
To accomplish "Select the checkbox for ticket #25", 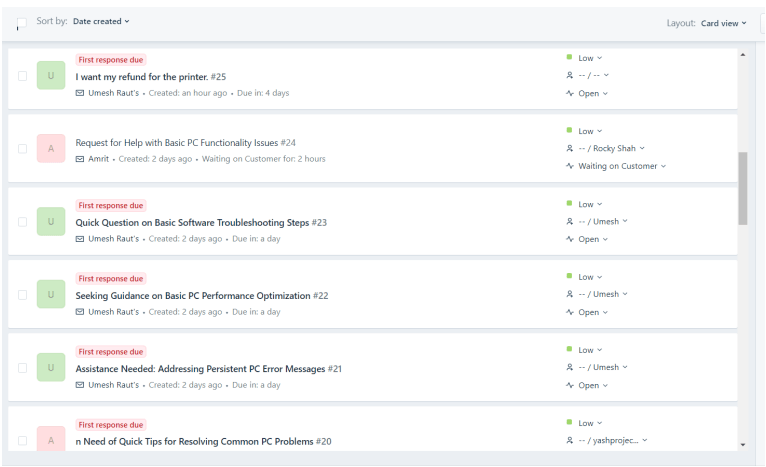I will coord(22,76).
